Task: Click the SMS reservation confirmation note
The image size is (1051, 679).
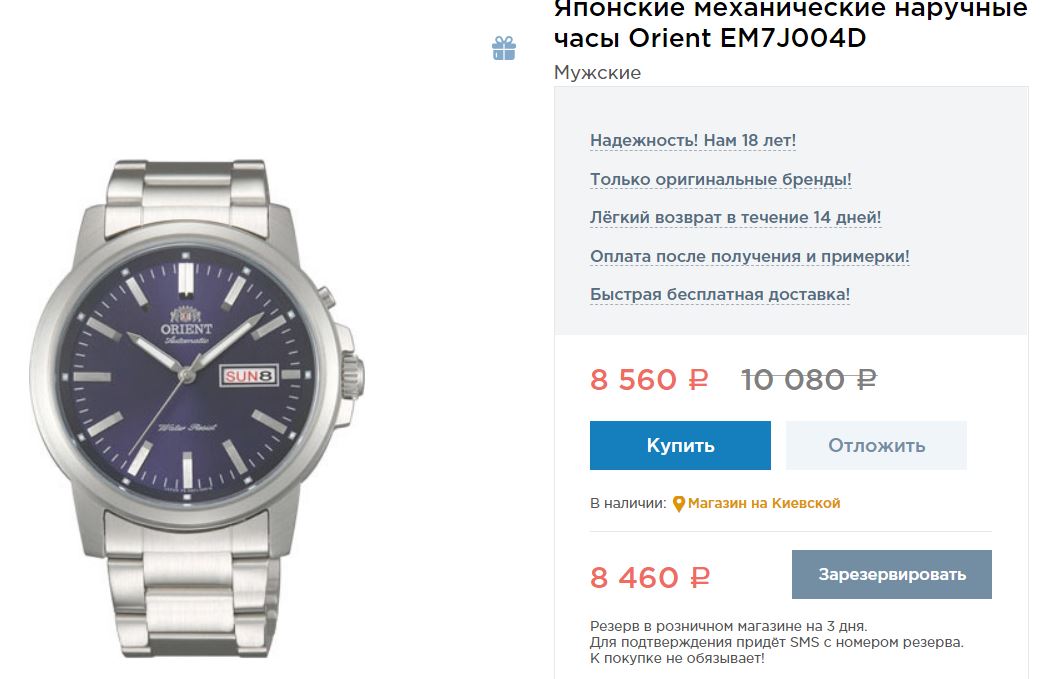Action: (x=776, y=642)
